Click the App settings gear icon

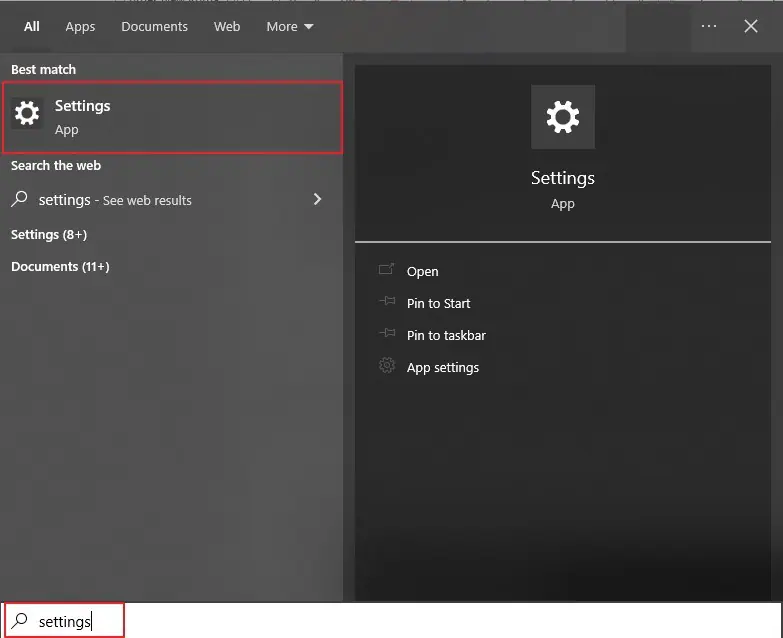coord(387,365)
